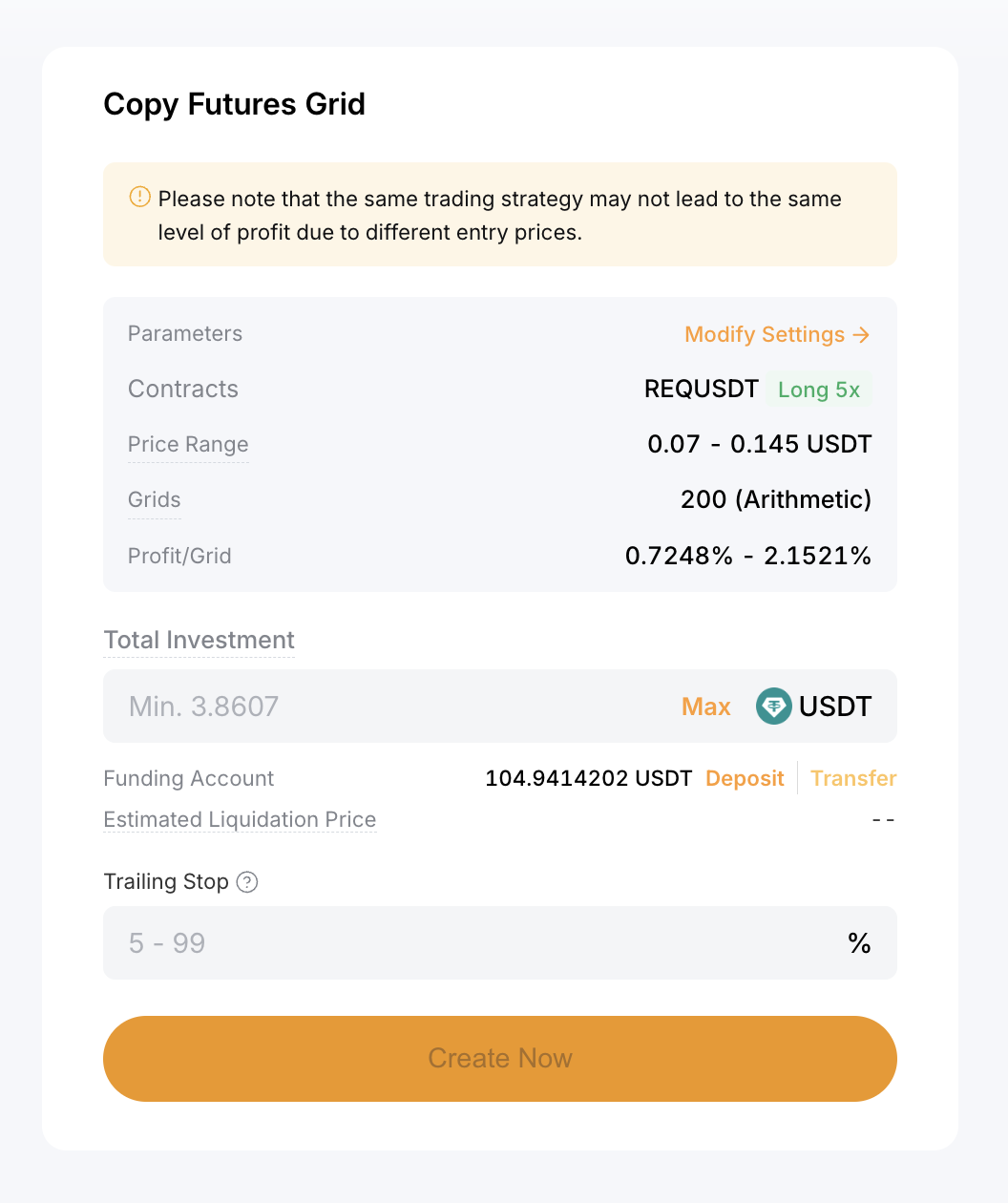Viewport: 1008px width, 1203px height.
Task: Click the Transfer link
Action: [x=853, y=778]
